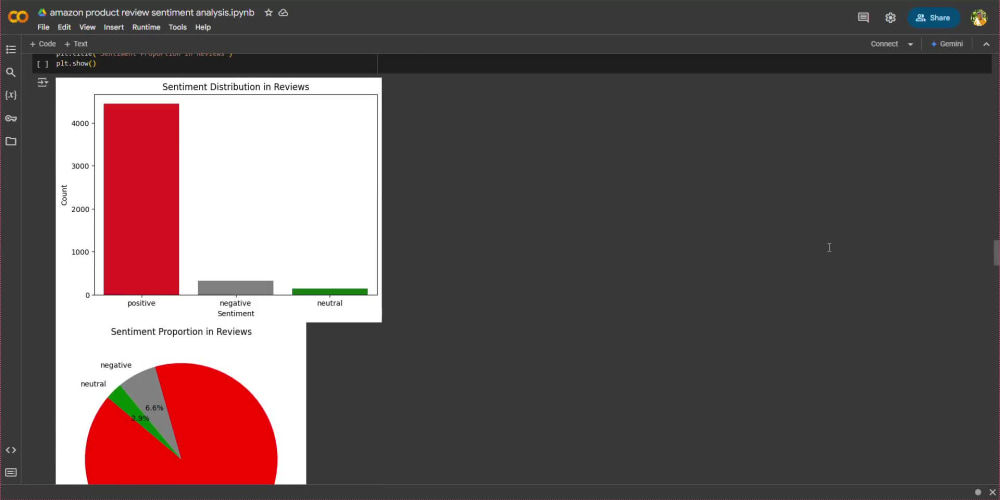The image size is (1000, 500).
Task: Click the Connect button
Action: coord(884,44)
